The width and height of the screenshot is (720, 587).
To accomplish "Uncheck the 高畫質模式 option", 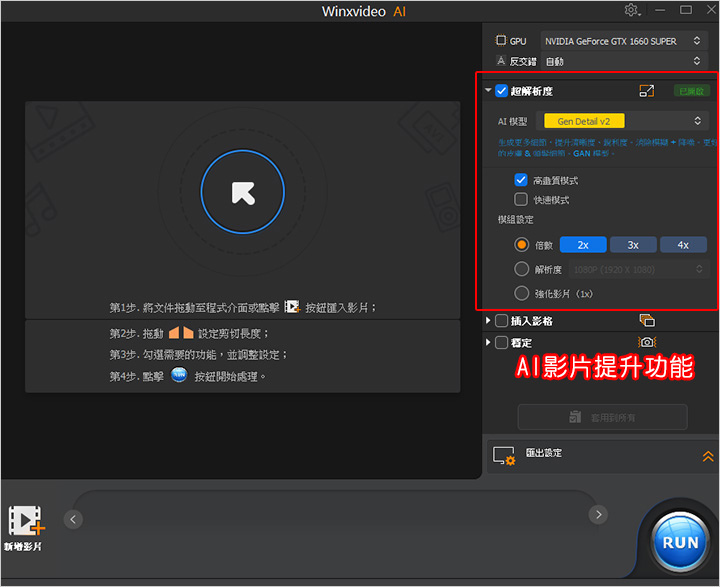I will pos(521,180).
